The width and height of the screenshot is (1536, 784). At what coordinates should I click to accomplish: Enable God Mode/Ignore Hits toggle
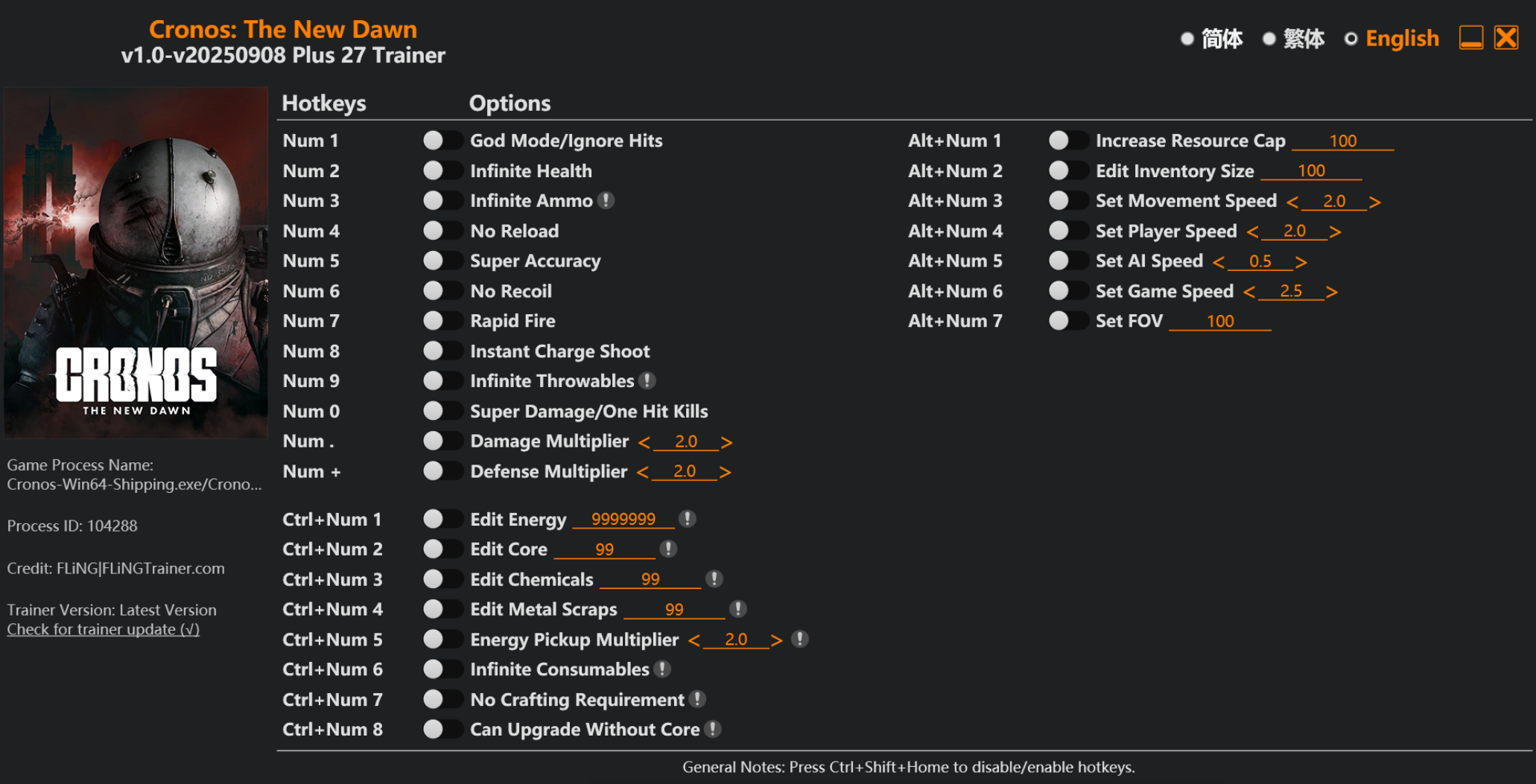(442, 140)
